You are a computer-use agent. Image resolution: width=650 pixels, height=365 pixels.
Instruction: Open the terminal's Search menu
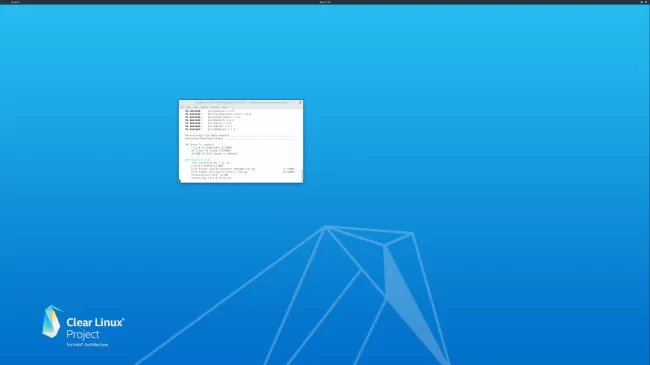pos(204,107)
